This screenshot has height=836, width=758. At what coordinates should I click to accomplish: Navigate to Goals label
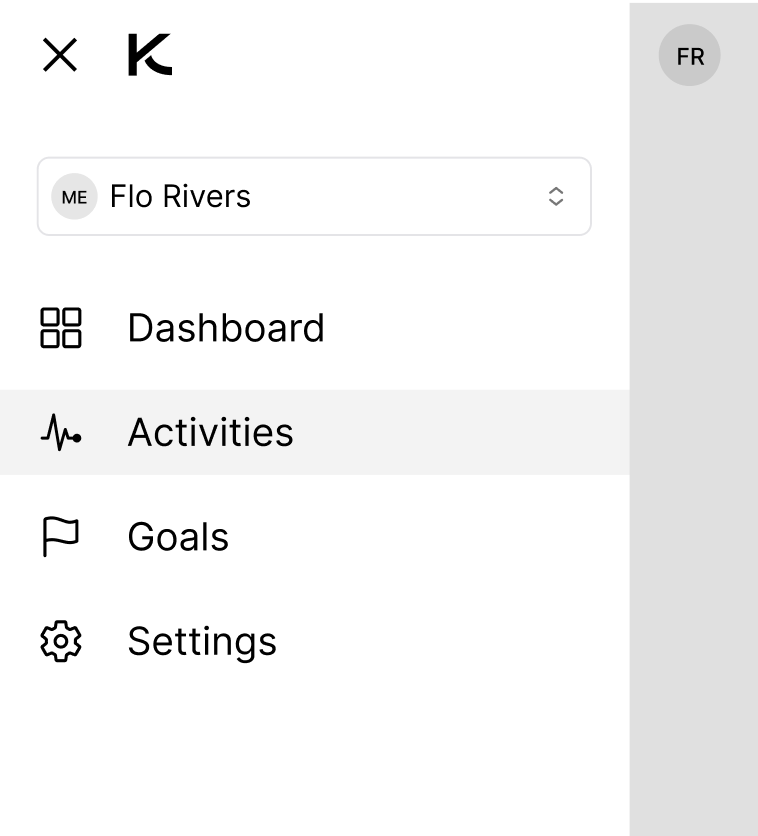coord(178,537)
